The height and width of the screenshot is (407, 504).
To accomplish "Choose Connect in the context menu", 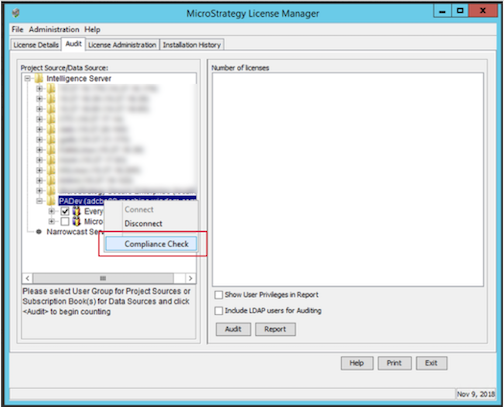I will click(x=139, y=210).
